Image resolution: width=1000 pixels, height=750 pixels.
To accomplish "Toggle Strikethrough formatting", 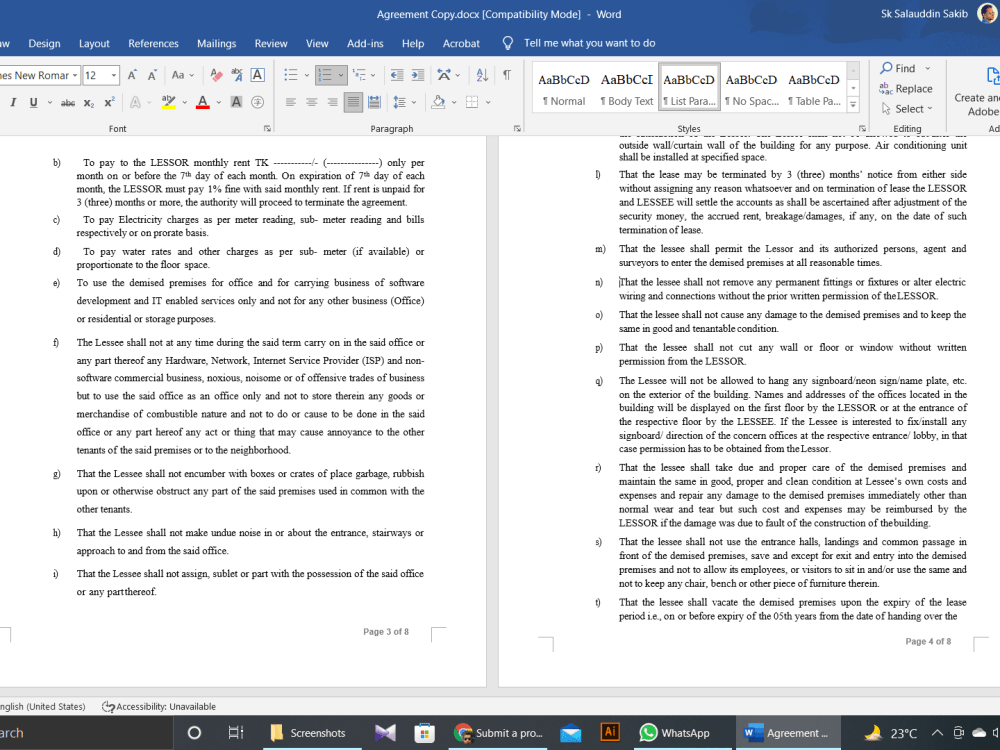I will click(x=68, y=102).
